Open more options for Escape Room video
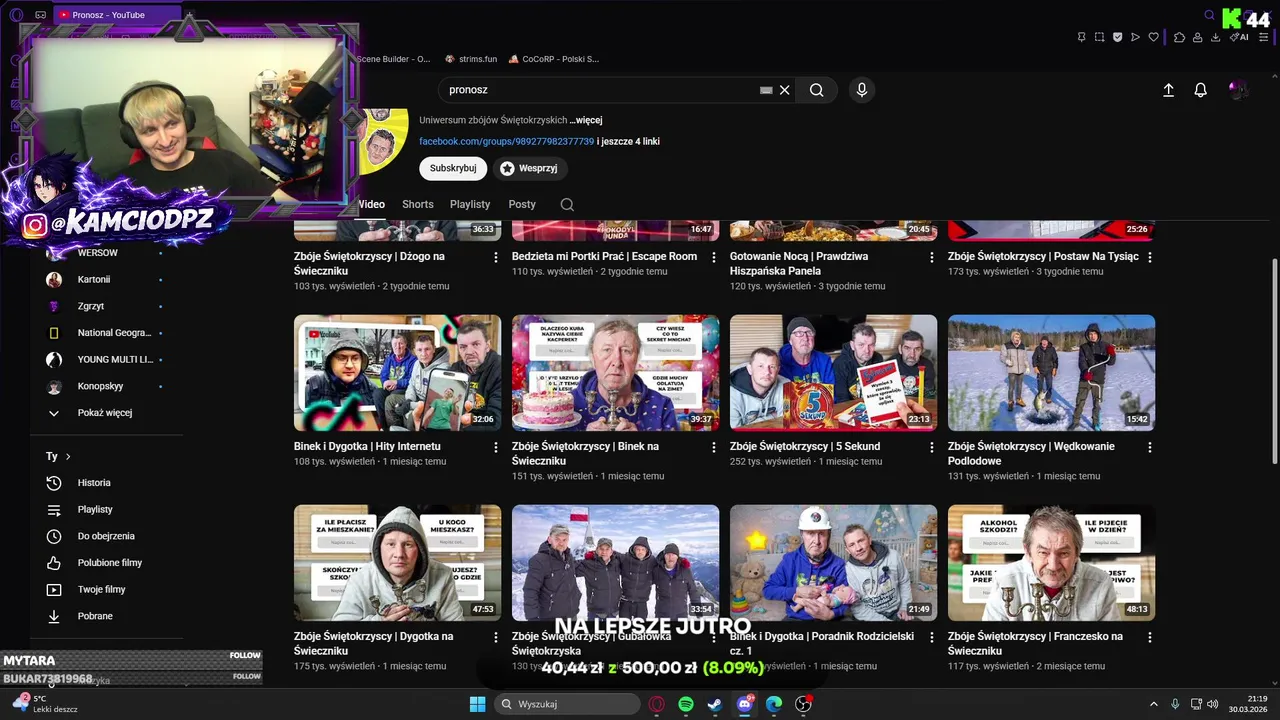Viewport: 1280px width, 720px height. [714, 257]
